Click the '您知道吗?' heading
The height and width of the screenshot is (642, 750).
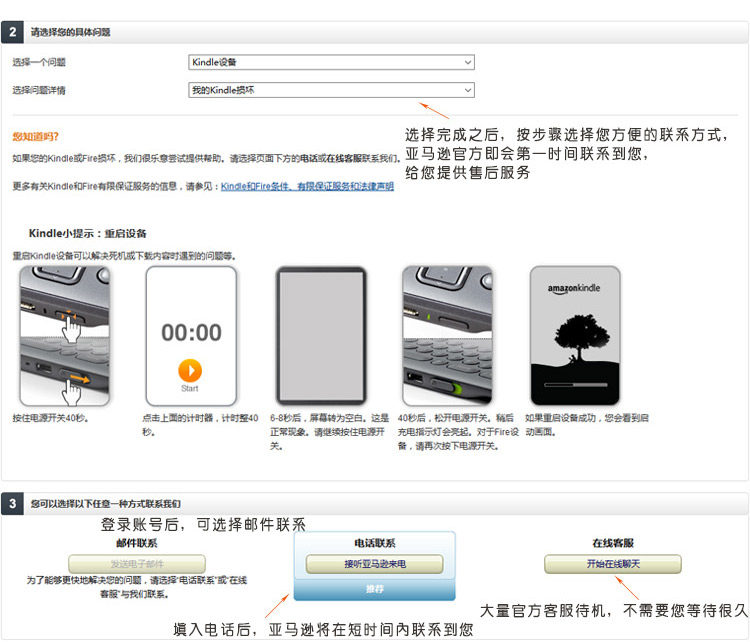(35, 137)
